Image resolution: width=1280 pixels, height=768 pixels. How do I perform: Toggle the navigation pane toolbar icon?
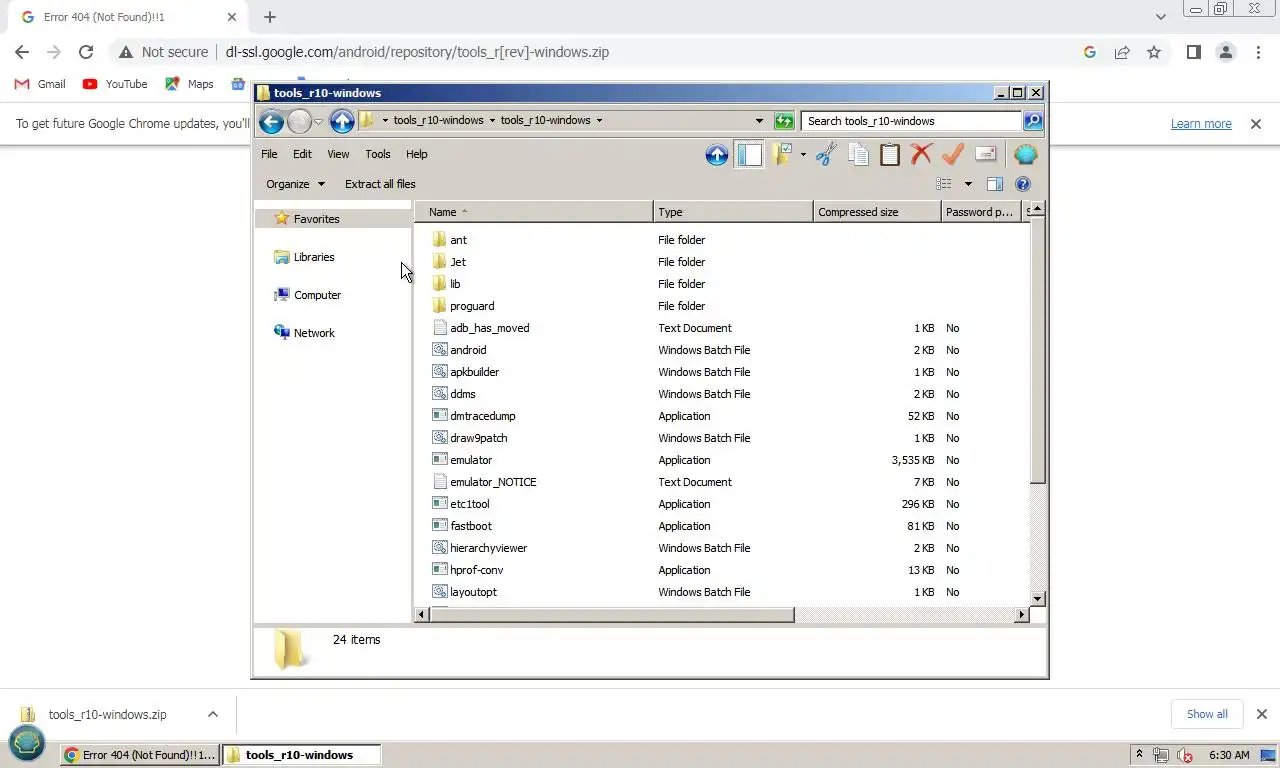749,155
